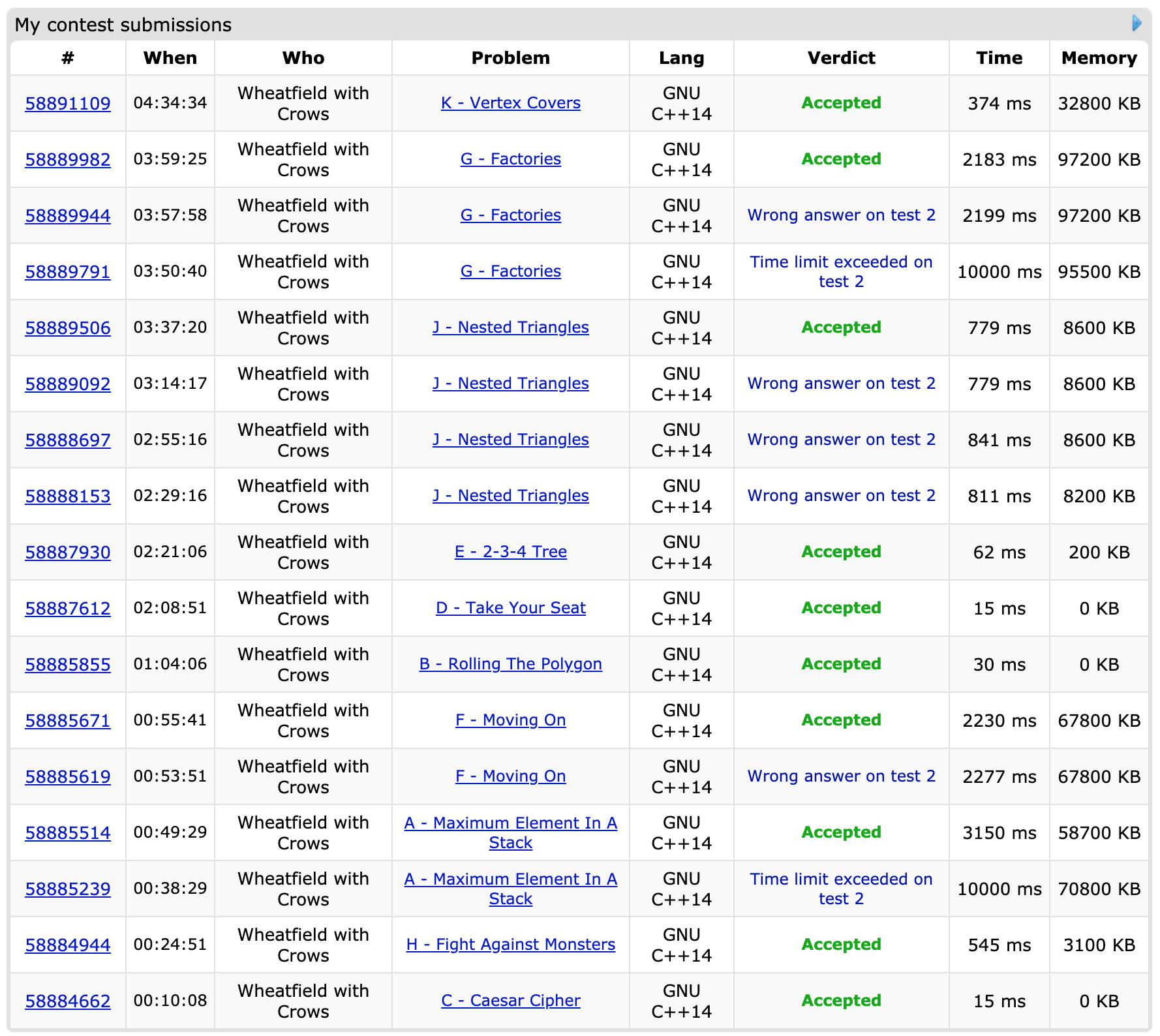1160x1036 pixels.
Task: Open H - Fight Against Monsters problem
Action: pyautogui.click(x=510, y=945)
